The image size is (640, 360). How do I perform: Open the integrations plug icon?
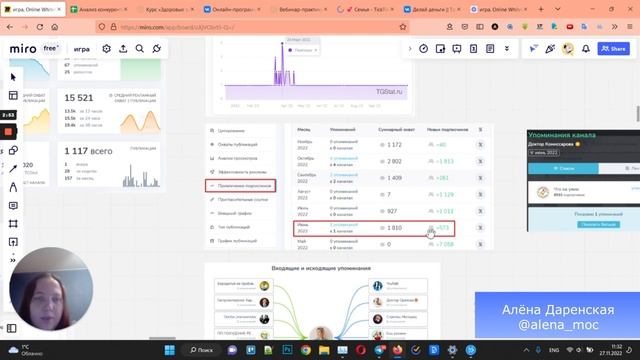point(157,49)
